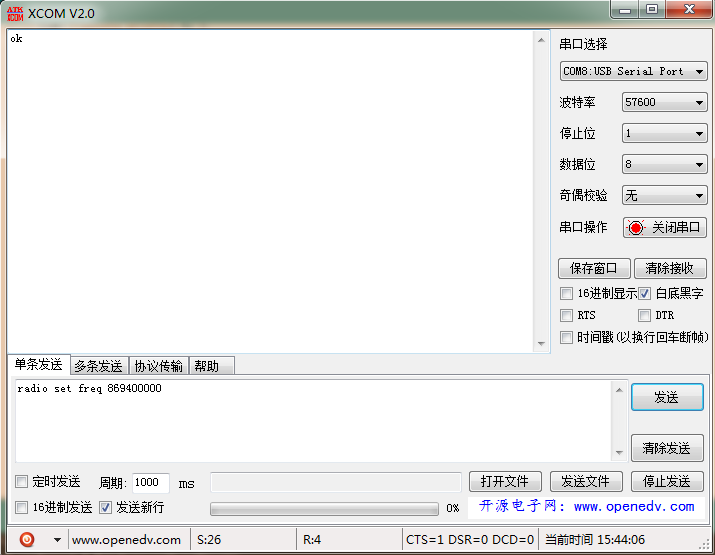Close the XCOM V2.0 window
This screenshot has width=715, height=555.
pyautogui.click(x=689, y=10)
